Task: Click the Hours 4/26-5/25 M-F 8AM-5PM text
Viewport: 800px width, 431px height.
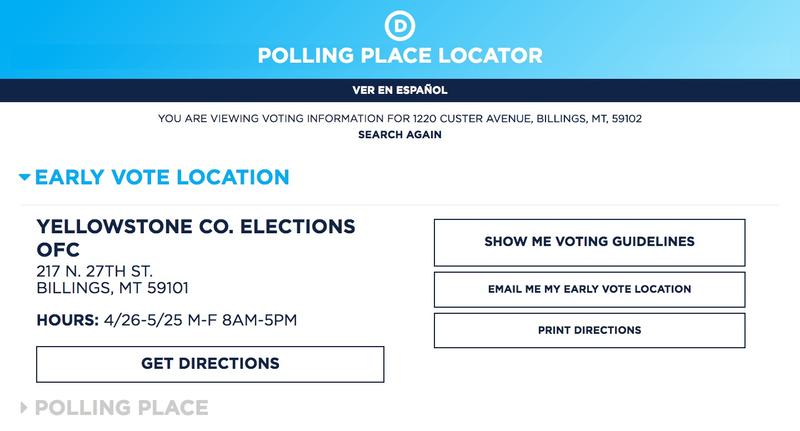Action: [x=166, y=320]
